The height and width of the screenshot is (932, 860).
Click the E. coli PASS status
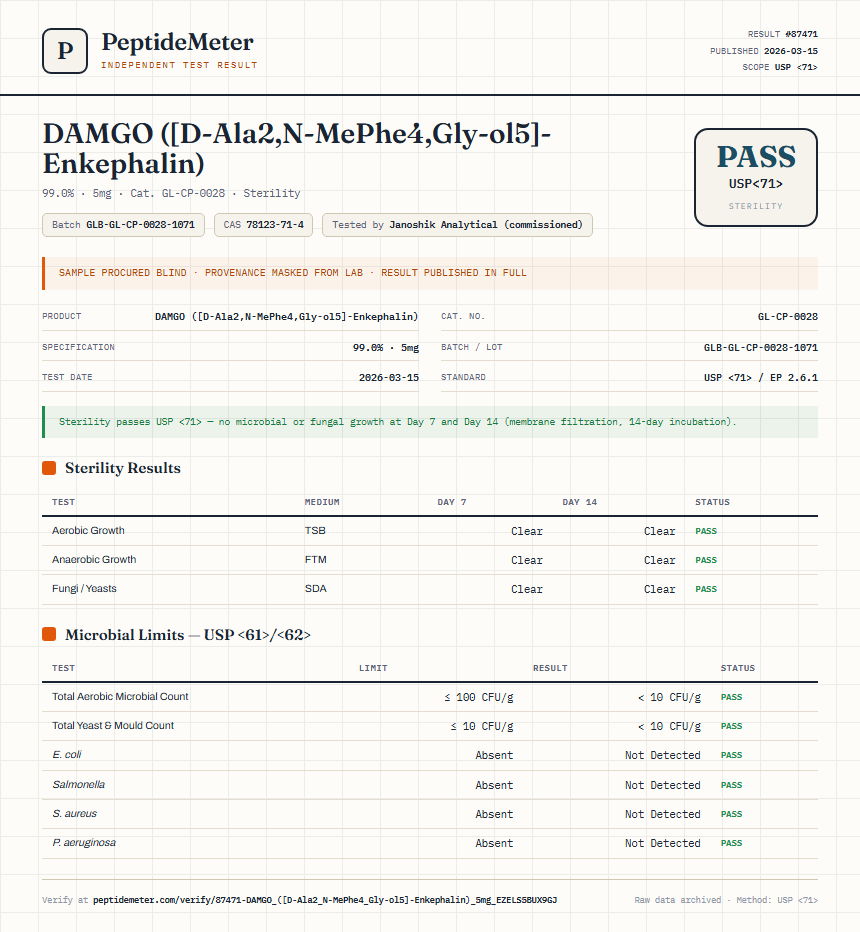(x=732, y=755)
